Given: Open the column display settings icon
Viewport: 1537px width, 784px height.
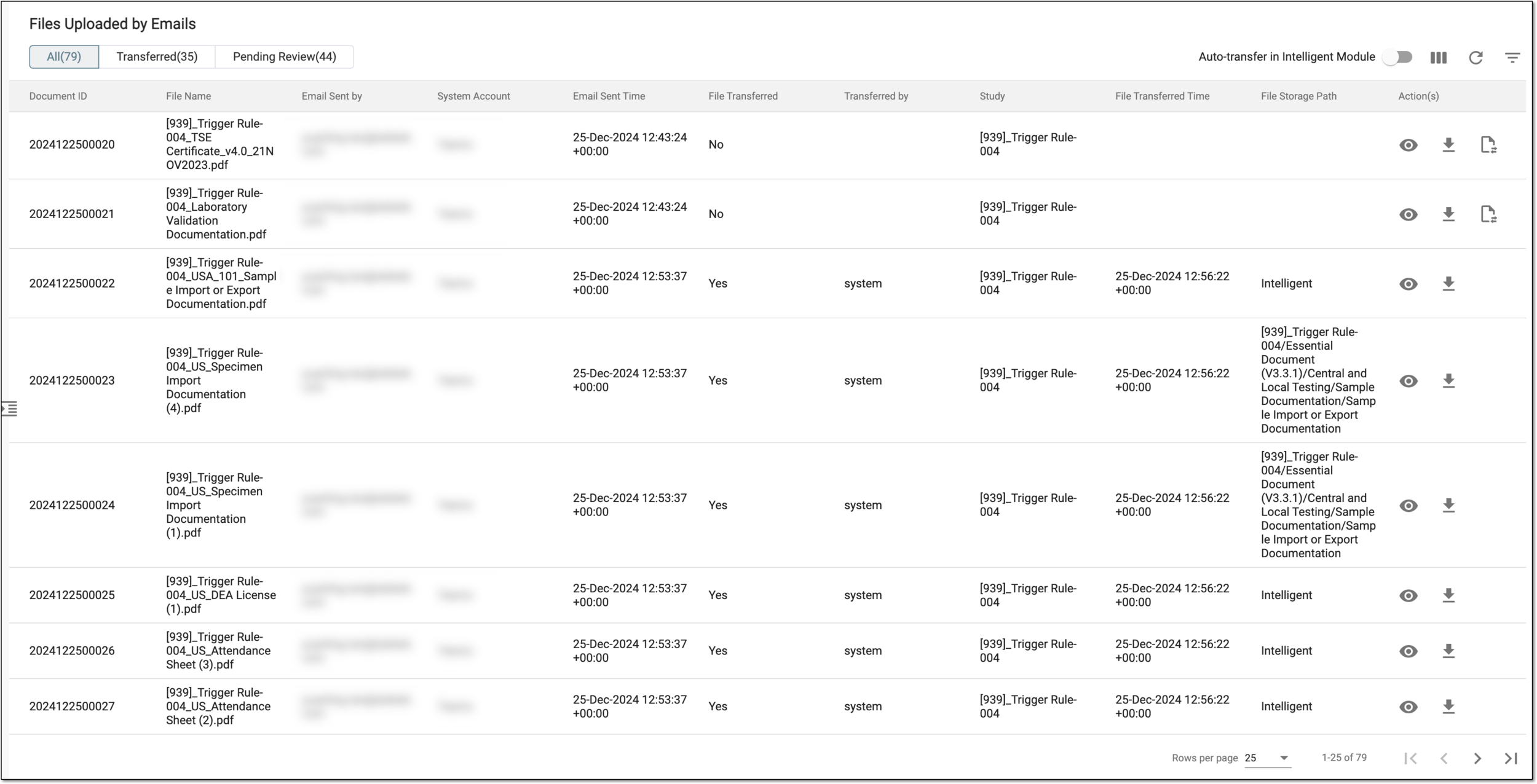Looking at the screenshot, I should click(x=1438, y=58).
